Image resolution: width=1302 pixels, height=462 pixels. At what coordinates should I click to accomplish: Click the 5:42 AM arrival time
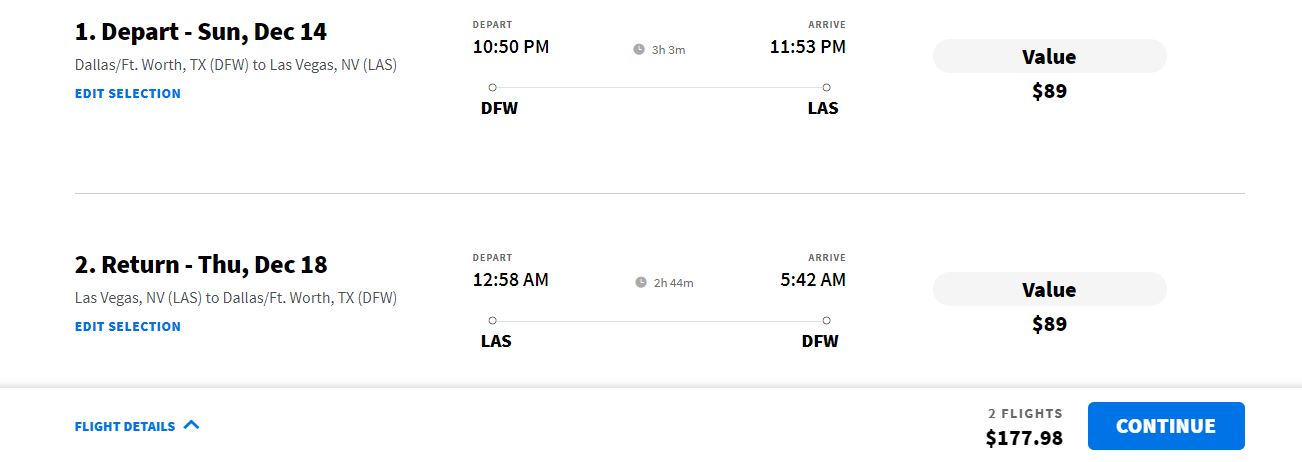813,280
